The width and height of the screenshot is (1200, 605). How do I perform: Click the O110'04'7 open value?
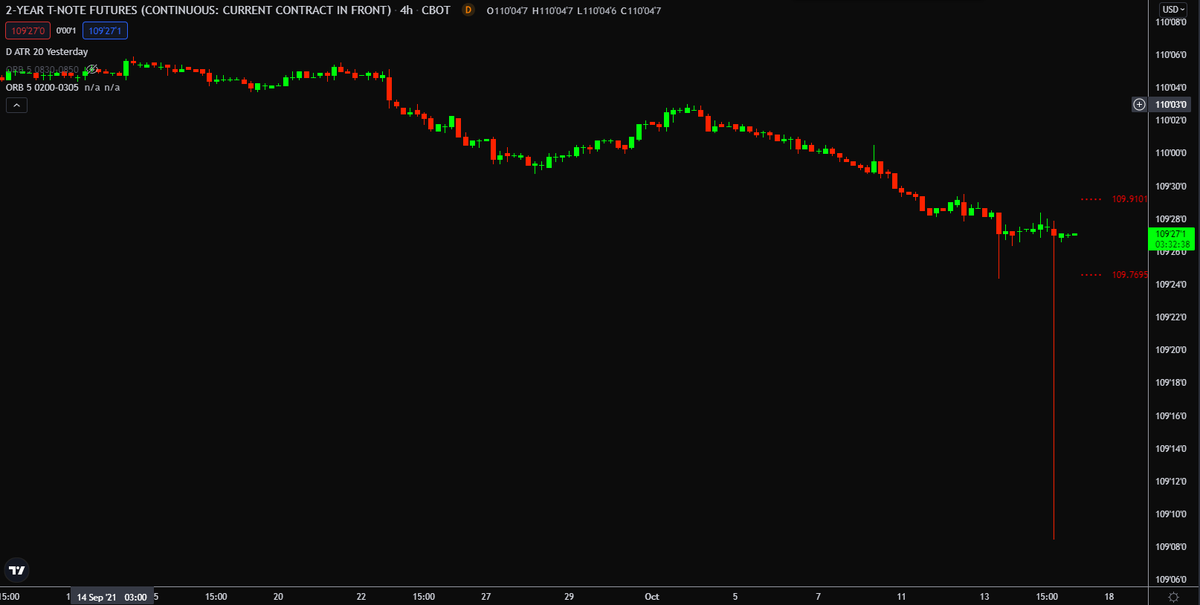coord(508,10)
